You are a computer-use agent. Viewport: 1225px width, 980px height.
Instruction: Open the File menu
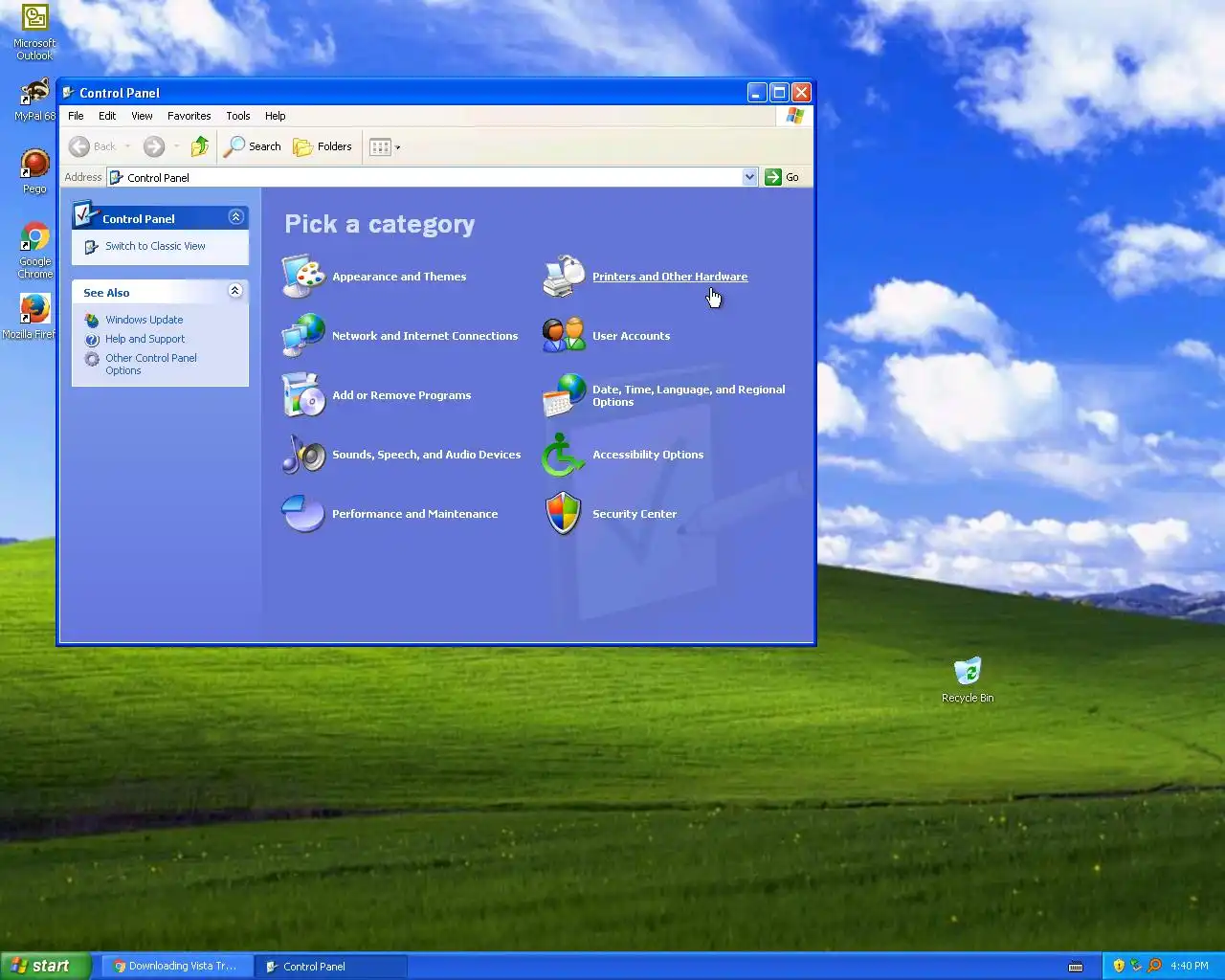[76, 116]
